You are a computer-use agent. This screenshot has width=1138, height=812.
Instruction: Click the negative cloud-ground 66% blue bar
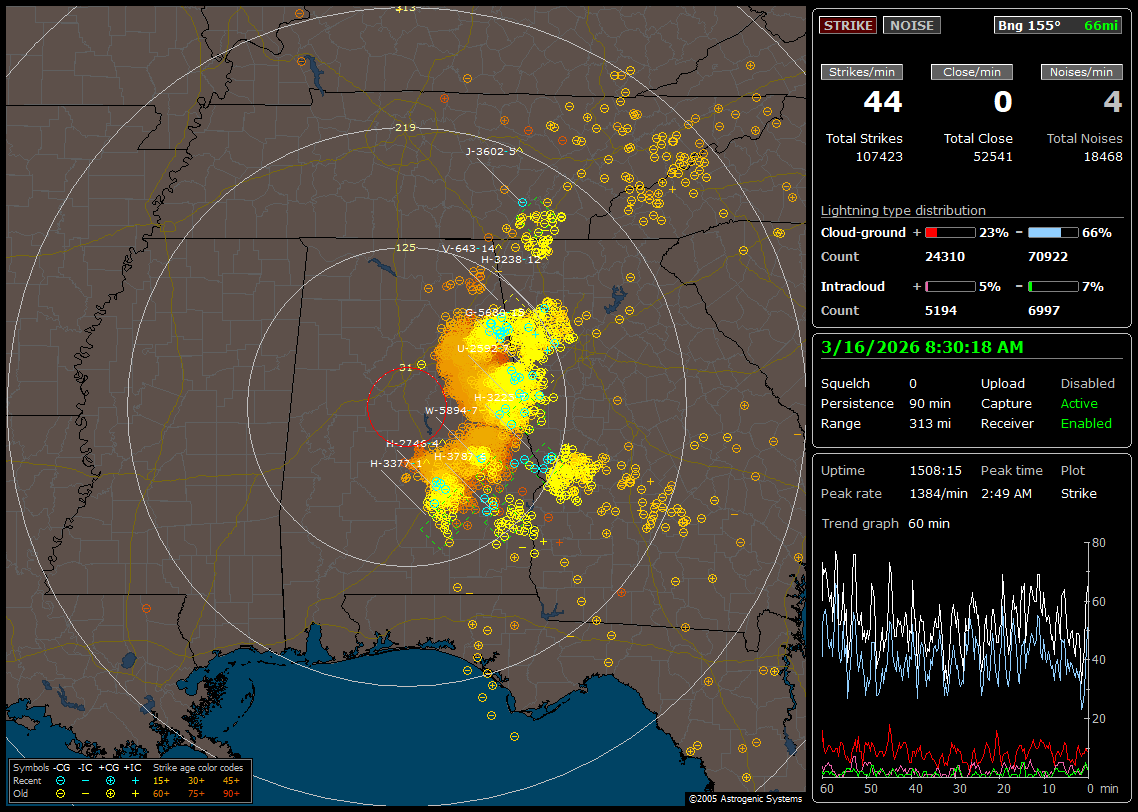pos(1052,232)
